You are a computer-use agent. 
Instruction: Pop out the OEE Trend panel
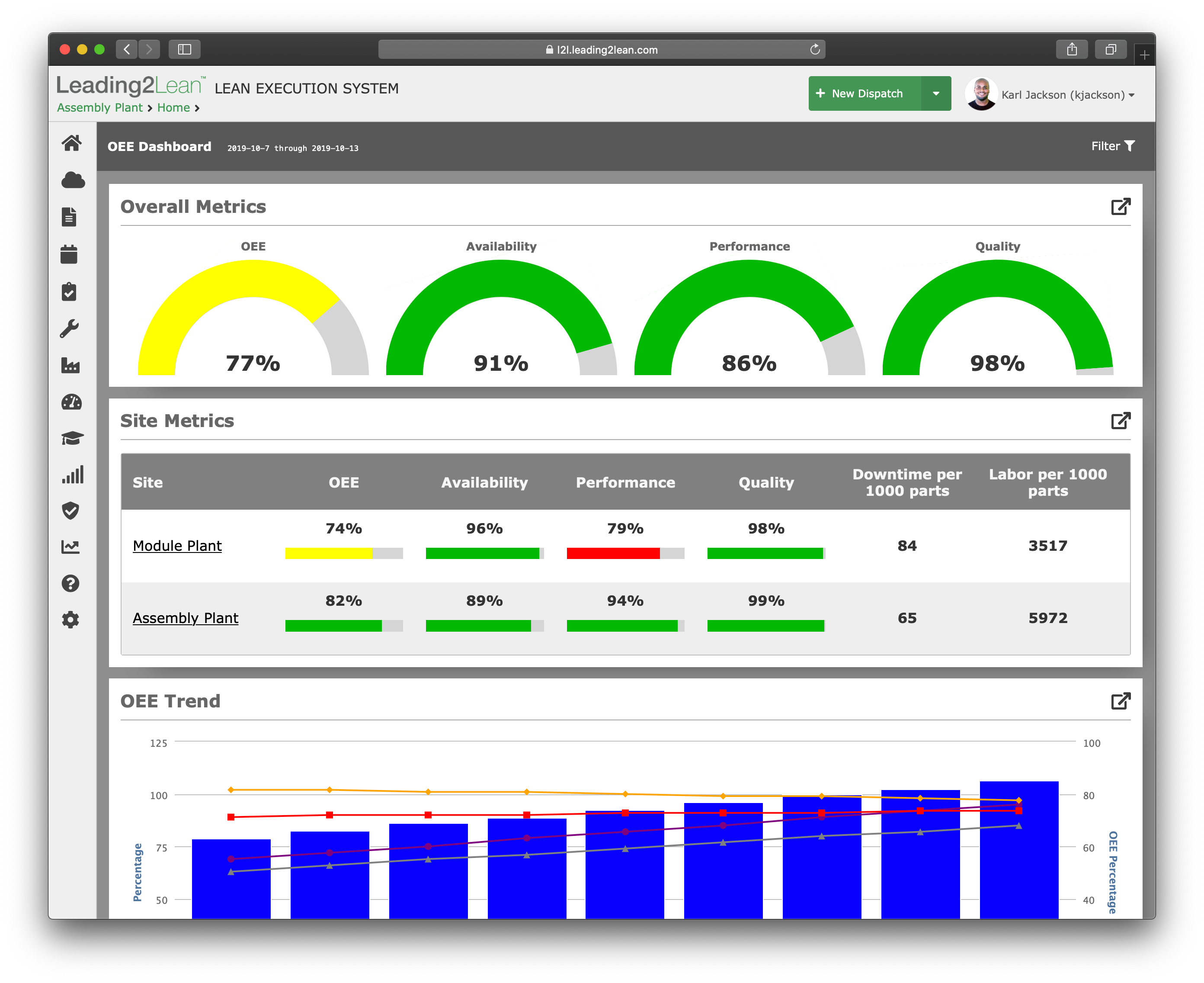coord(1120,701)
